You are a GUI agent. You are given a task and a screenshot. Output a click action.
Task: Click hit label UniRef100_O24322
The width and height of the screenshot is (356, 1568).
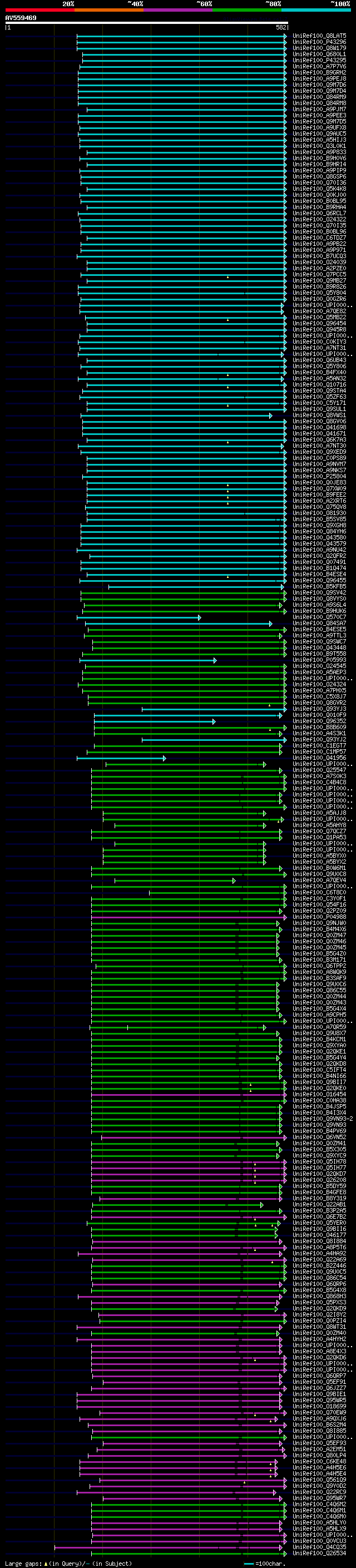319,220
